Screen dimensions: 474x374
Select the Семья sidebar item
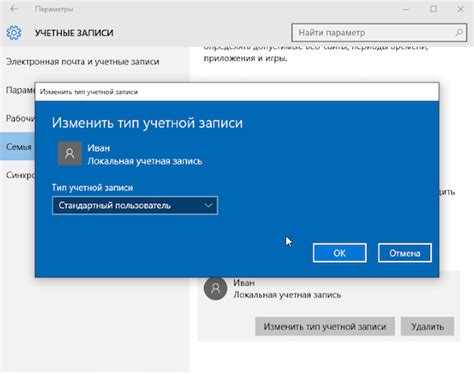coord(17,147)
